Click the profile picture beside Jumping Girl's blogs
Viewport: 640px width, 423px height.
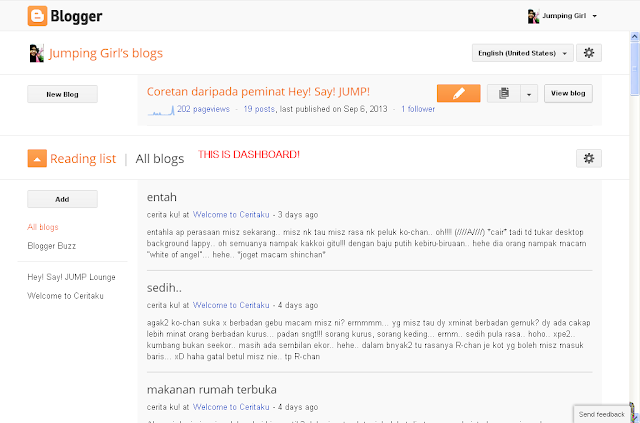tap(36, 53)
